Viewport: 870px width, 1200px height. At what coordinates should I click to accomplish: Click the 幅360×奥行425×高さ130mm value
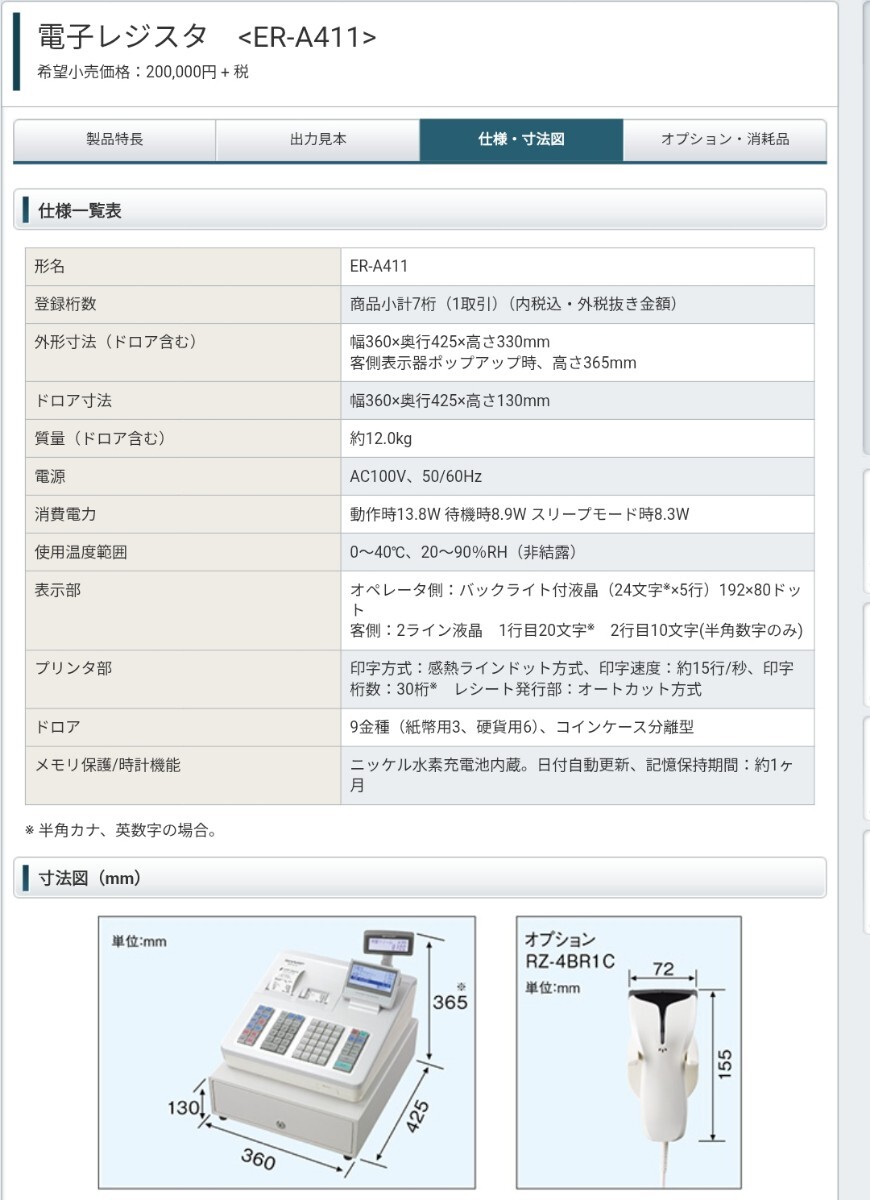click(450, 400)
